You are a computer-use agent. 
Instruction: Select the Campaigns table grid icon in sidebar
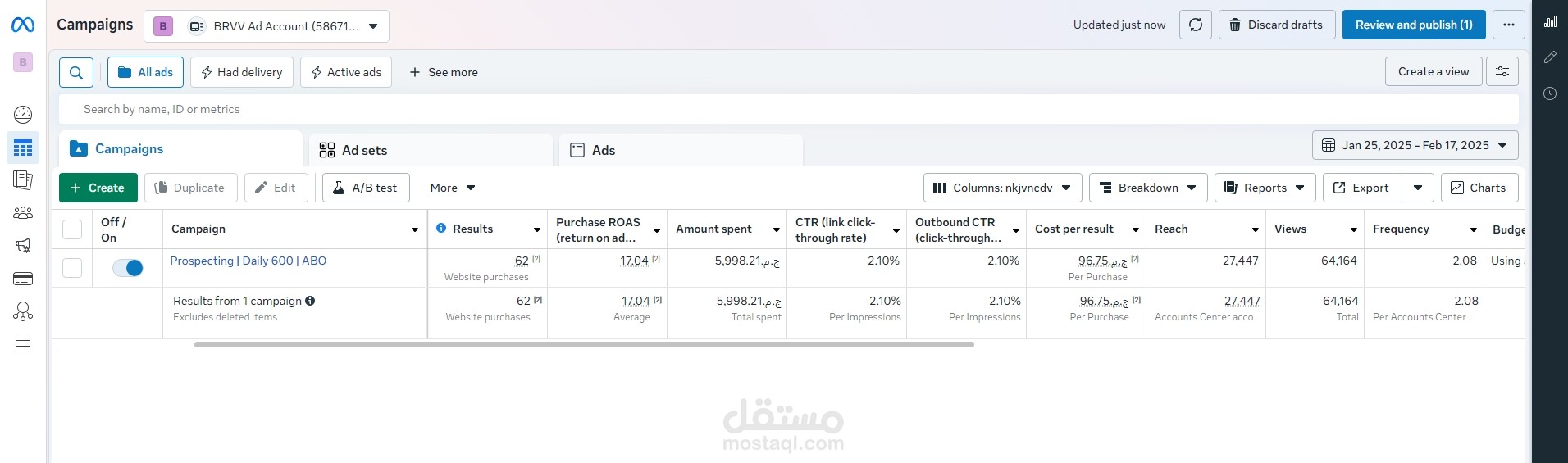(x=23, y=148)
